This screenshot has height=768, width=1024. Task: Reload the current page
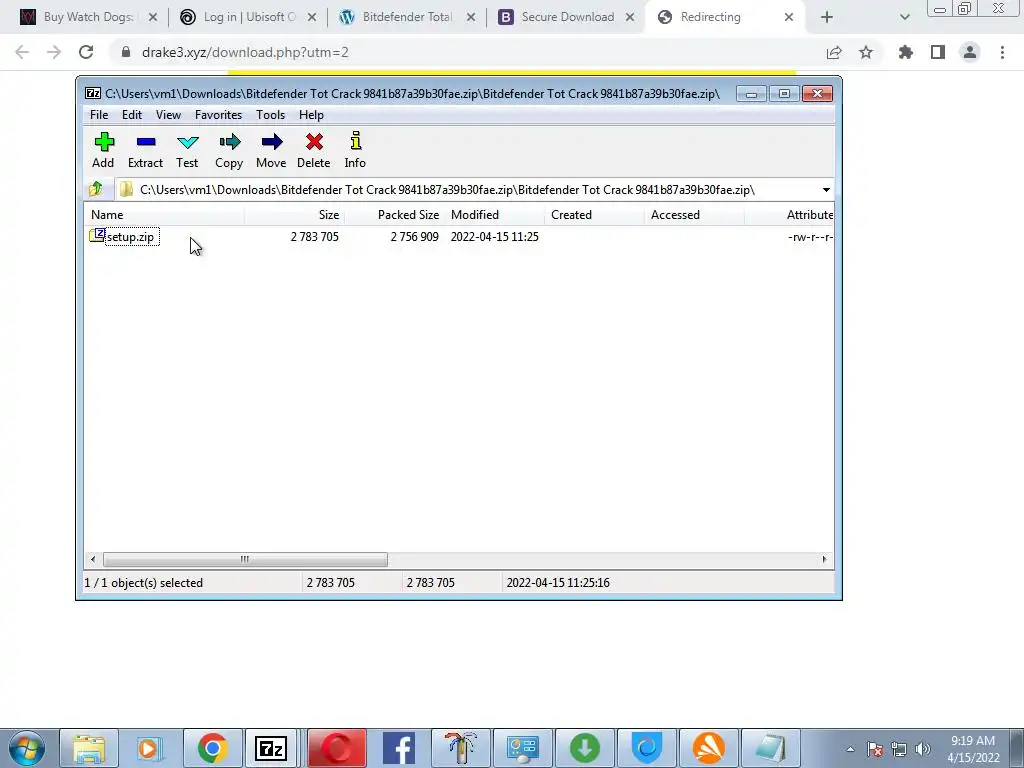click(x=86, y=52)
